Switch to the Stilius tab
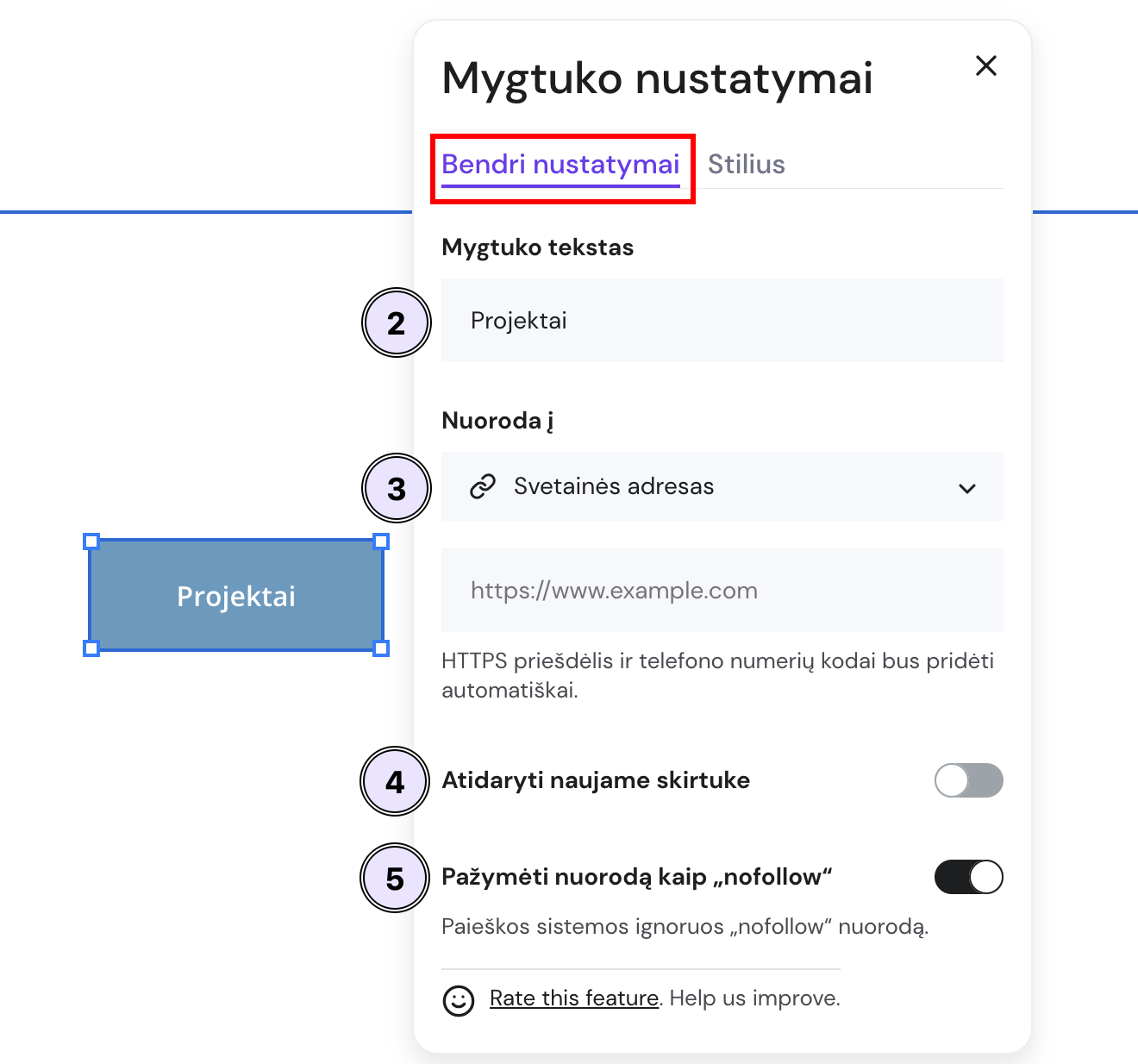 pyautogui.click(x=746, y=164)
